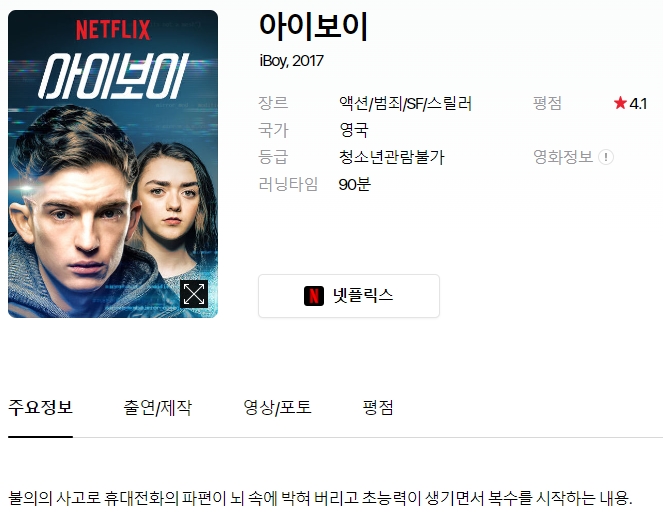Viewport: 663px width, 516px height.
Task: Click the country value 영국
Action: 353,130
